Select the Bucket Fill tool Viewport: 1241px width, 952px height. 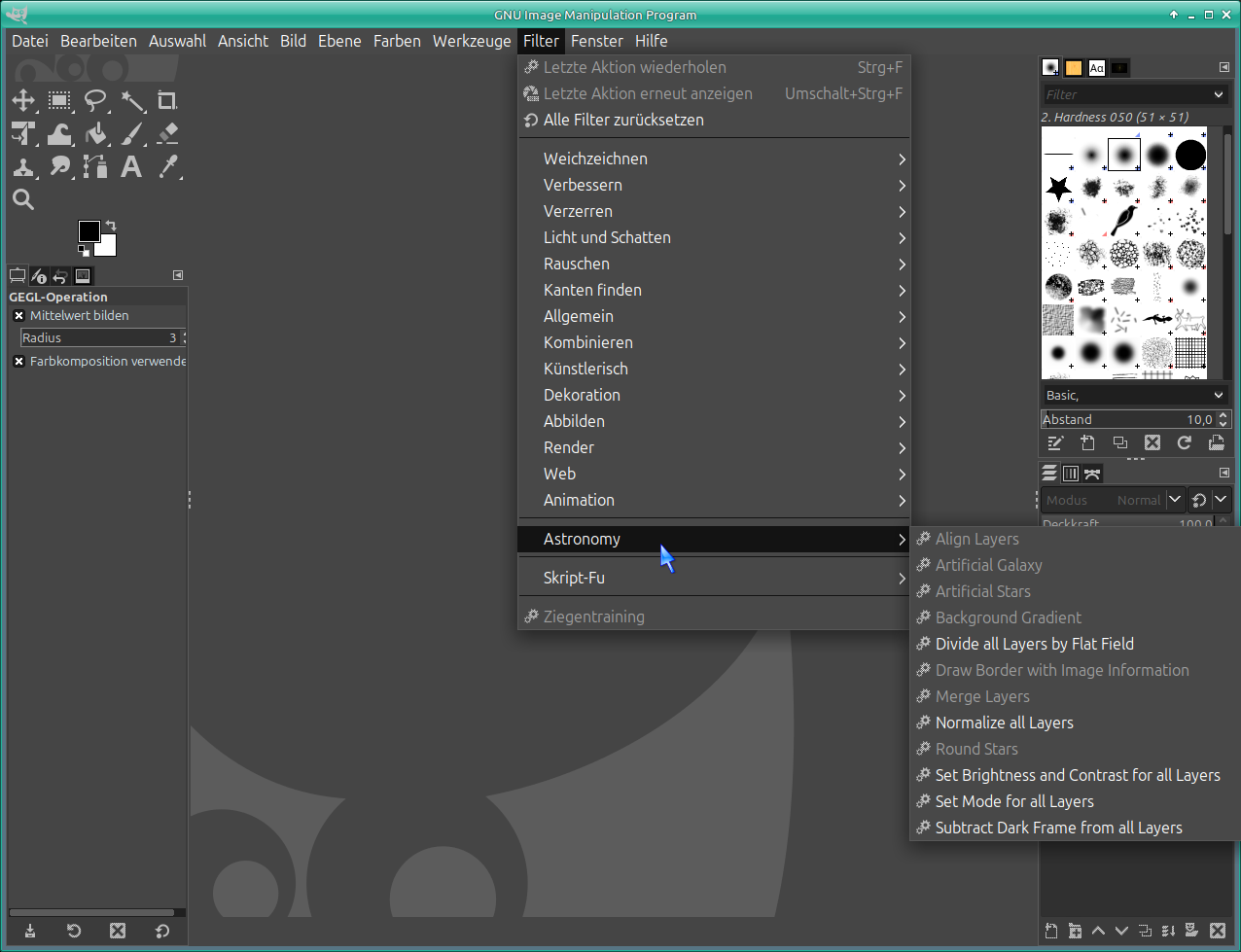pyautogui.click(x=95, y=134)
